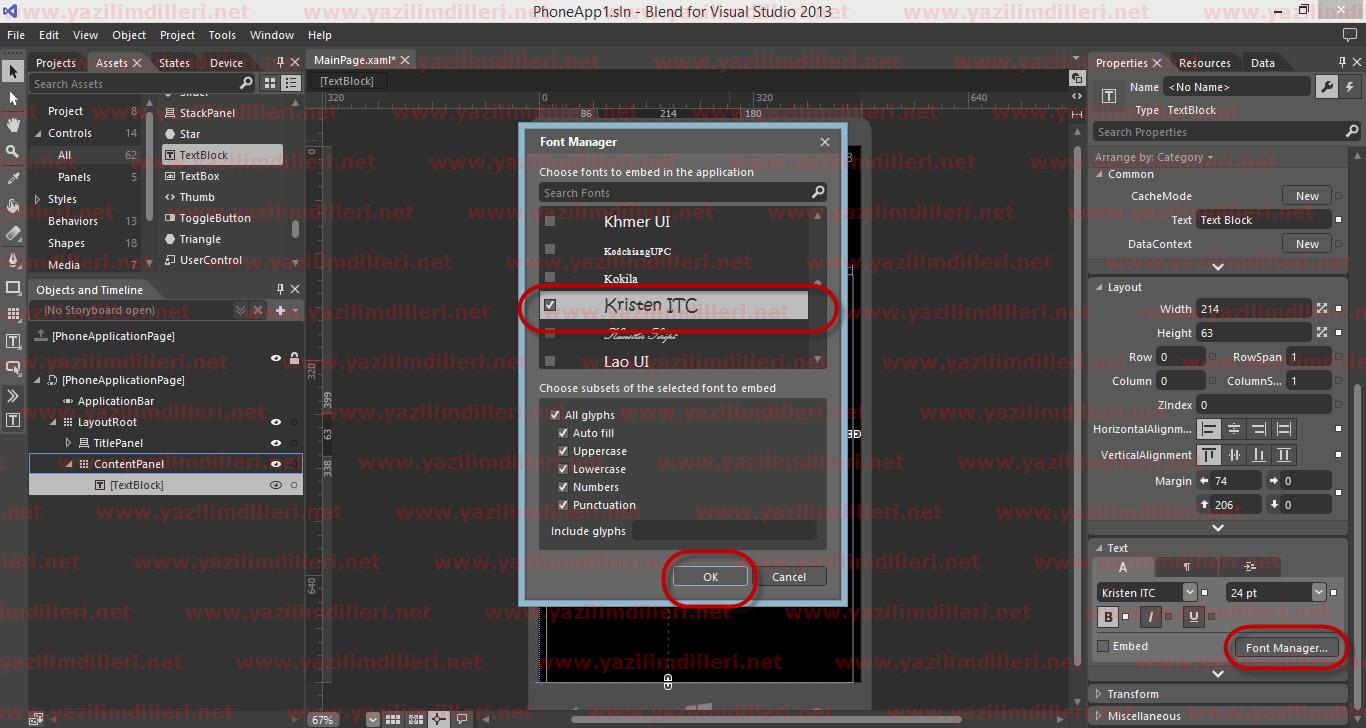Check the Khmer UI font checkbox
The height and width of the screenshot is (728, 1366).
click(x=550, y=221)
